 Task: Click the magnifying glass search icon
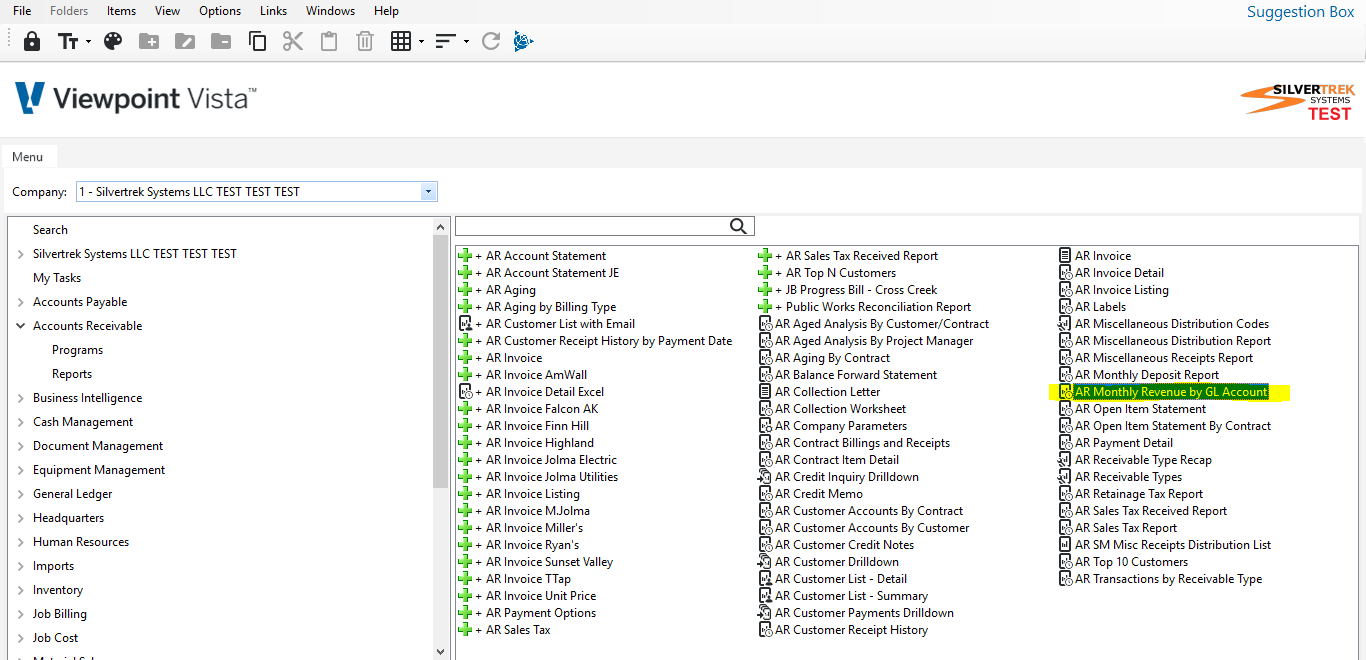tap(739, 226)
